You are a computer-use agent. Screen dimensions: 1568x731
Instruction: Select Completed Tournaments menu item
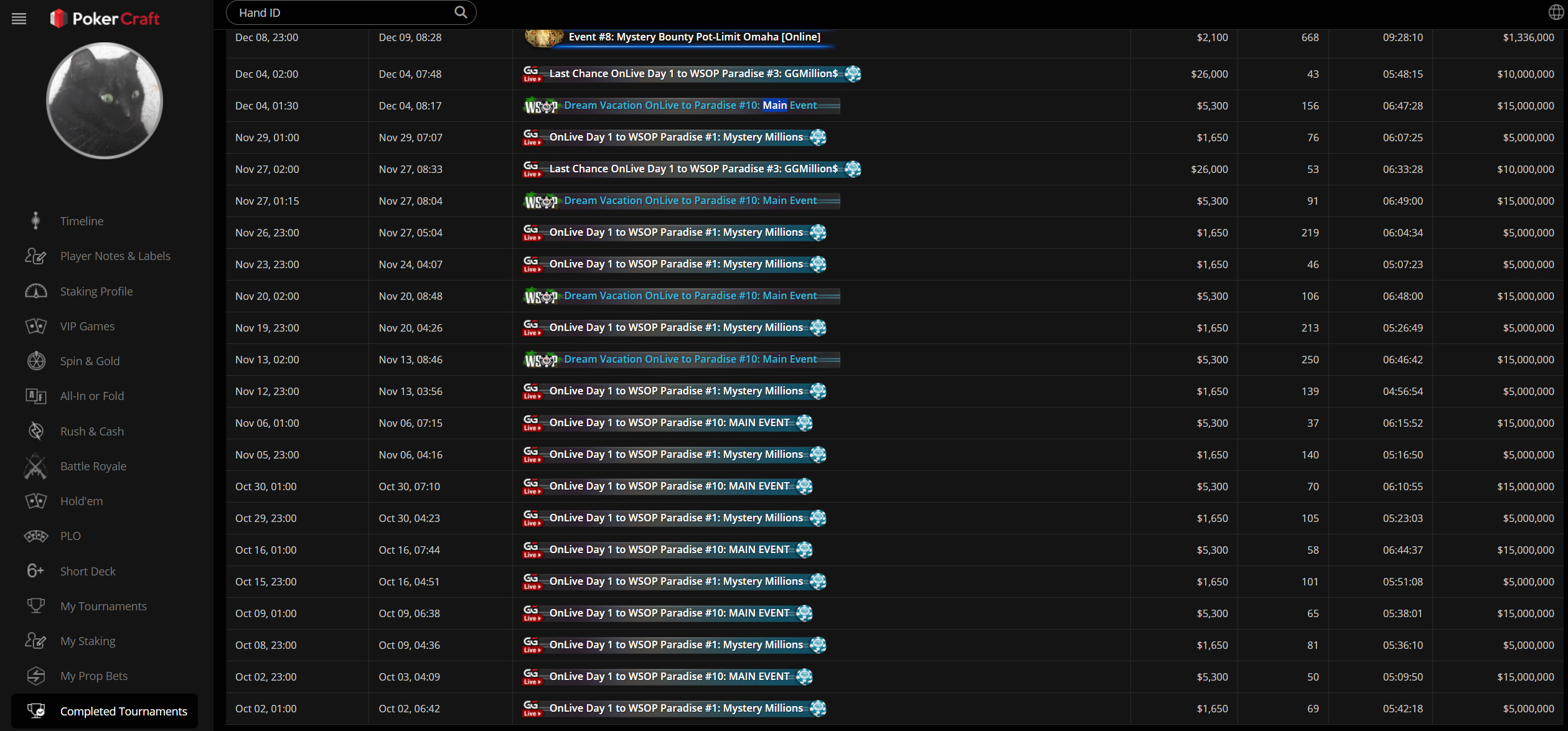click(x=123, y=711)
